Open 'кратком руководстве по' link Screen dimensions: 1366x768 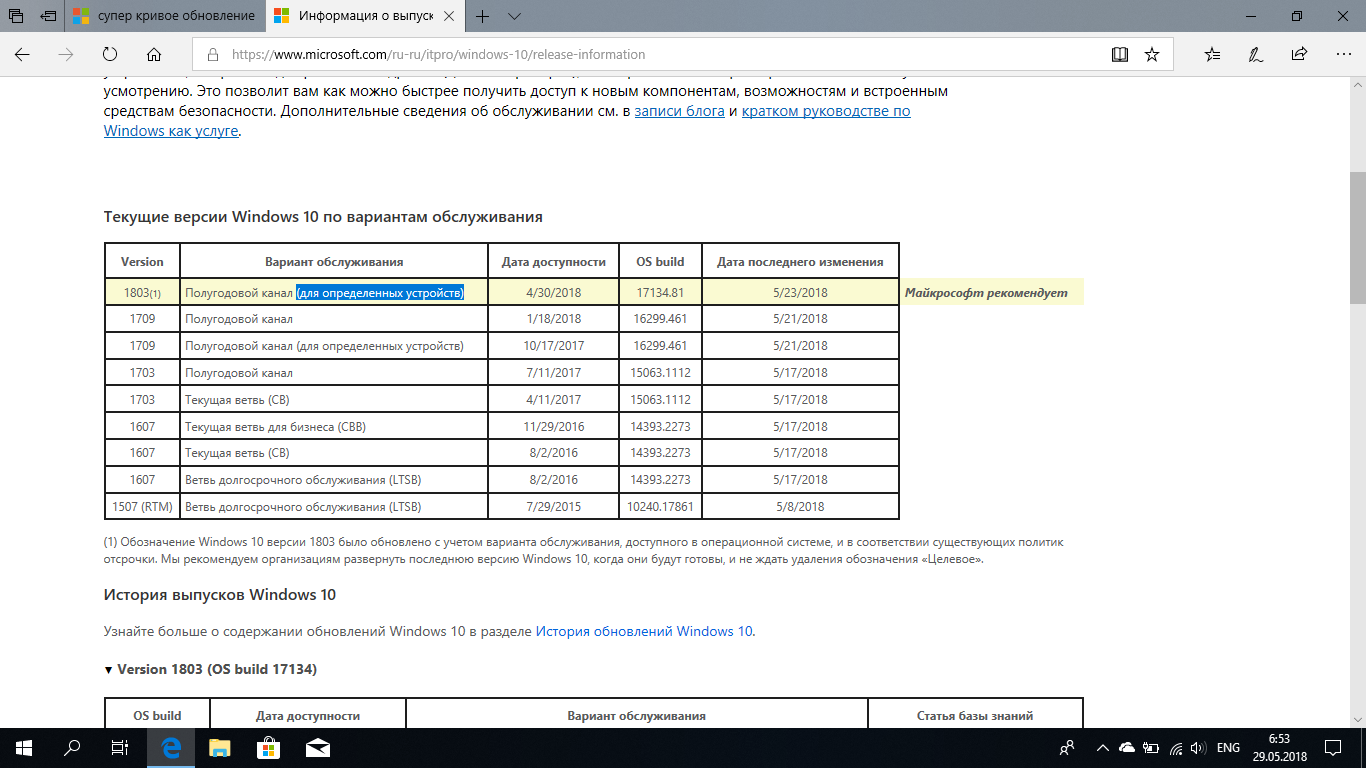point(826,111)
